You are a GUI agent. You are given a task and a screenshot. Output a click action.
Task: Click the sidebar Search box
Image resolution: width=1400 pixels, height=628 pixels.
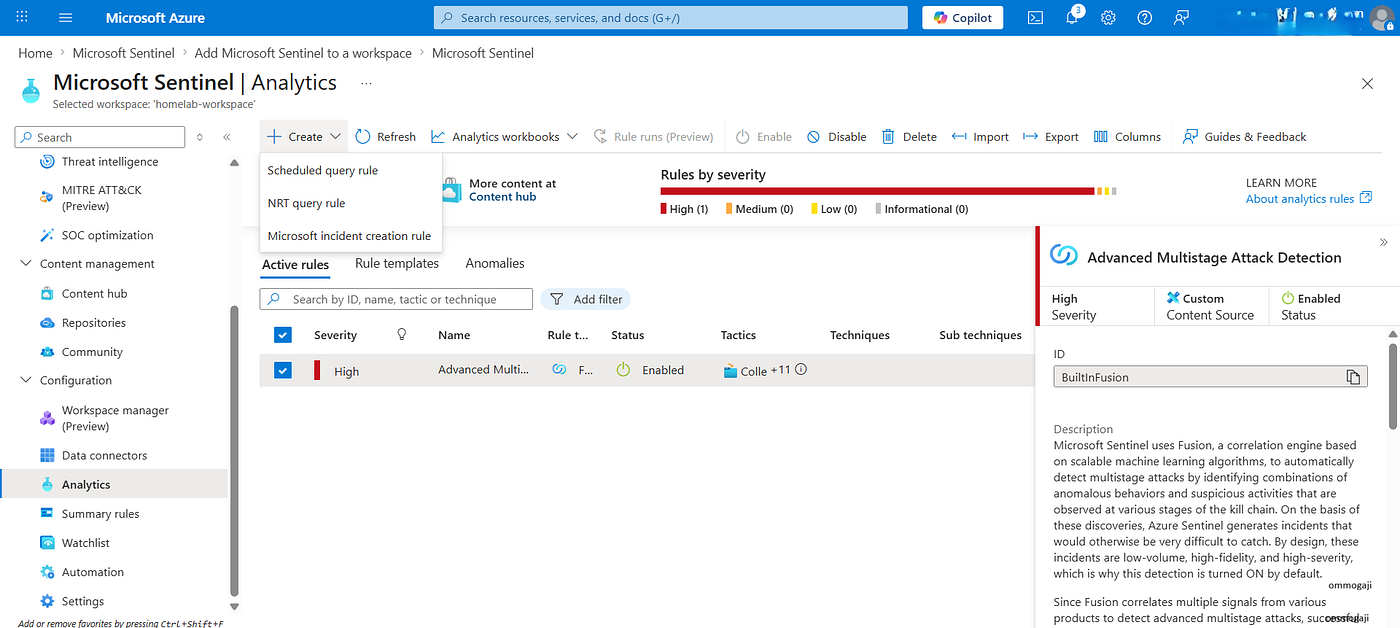[100, 137]
